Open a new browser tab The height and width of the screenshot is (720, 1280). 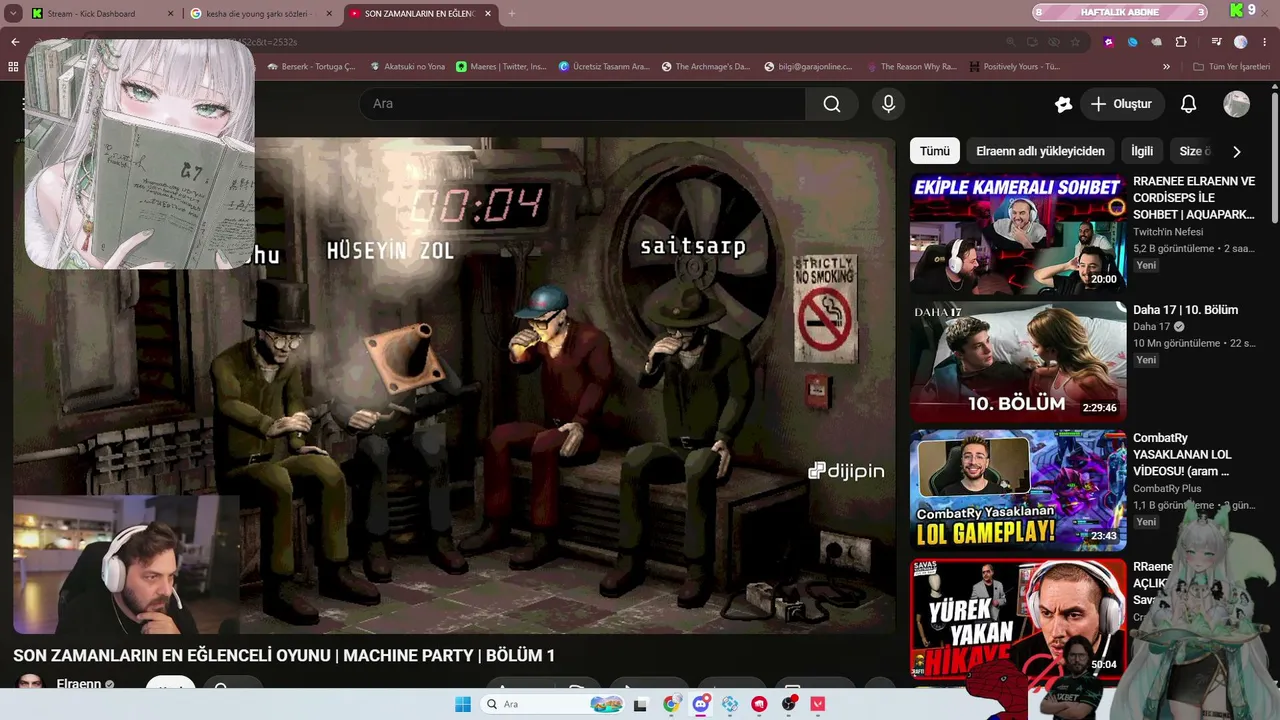tap(512, 13)
